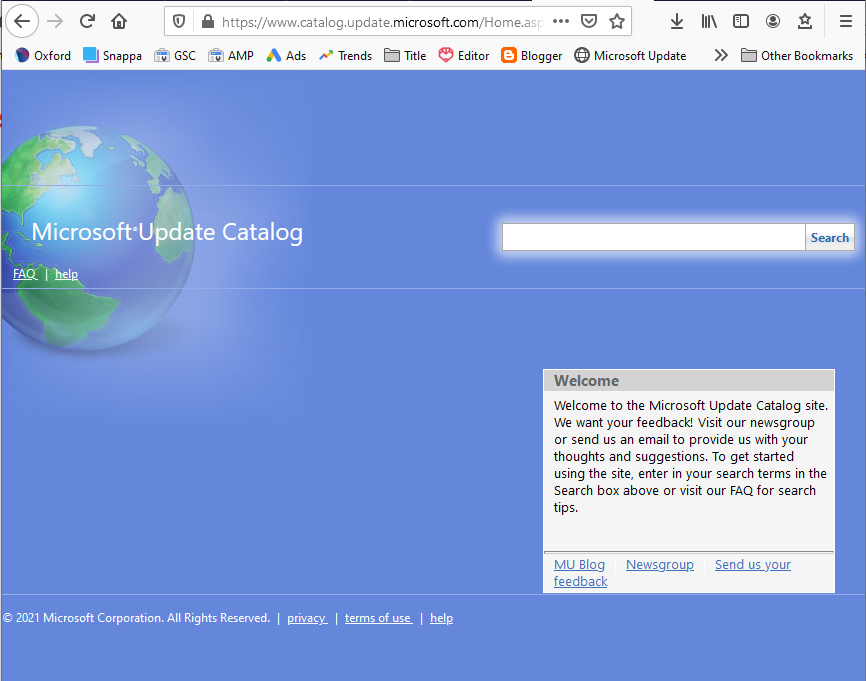Open the FAQ link under title
The width and height of the screenshot is (866, 681).
coord(24,274)
